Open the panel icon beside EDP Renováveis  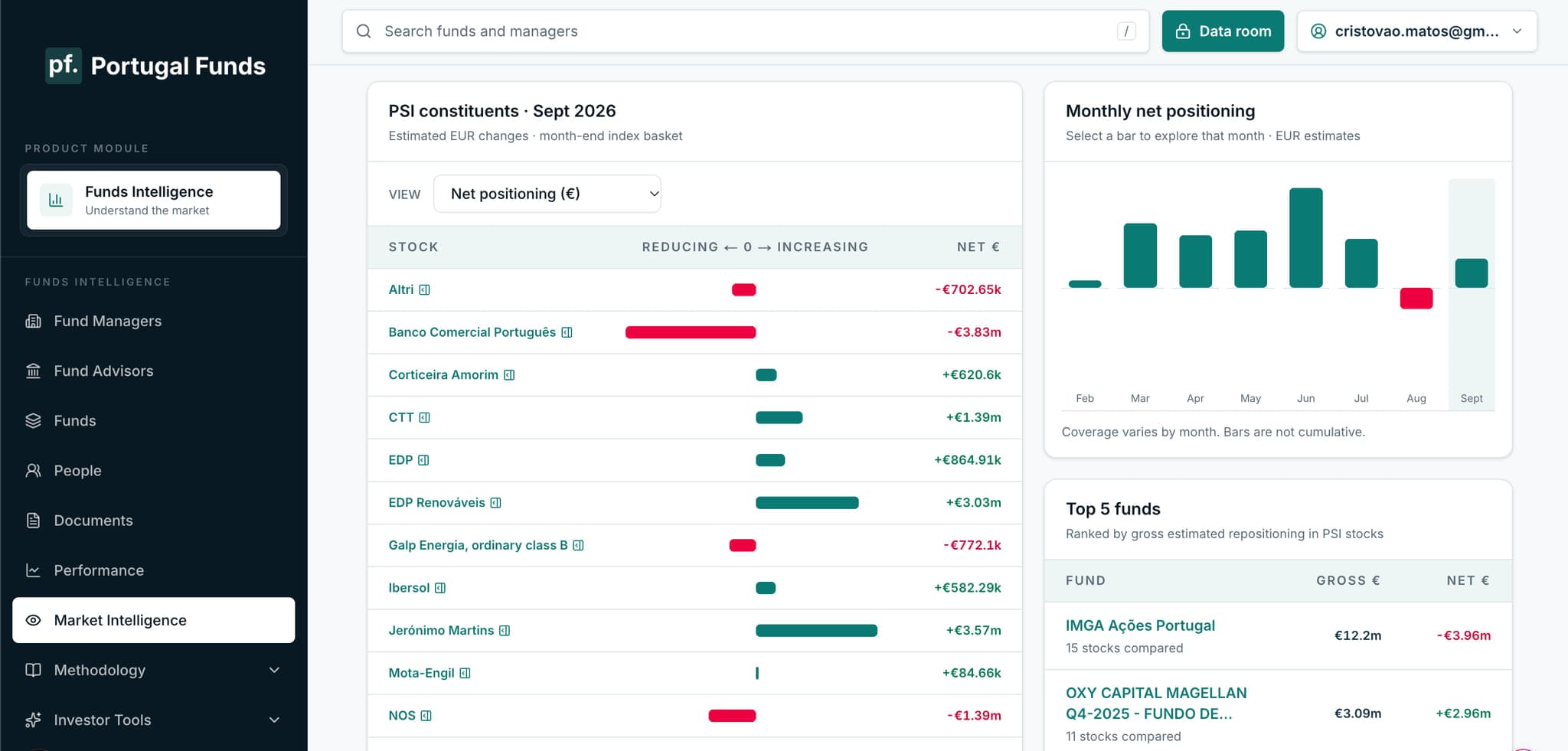(x=495, y=503)
